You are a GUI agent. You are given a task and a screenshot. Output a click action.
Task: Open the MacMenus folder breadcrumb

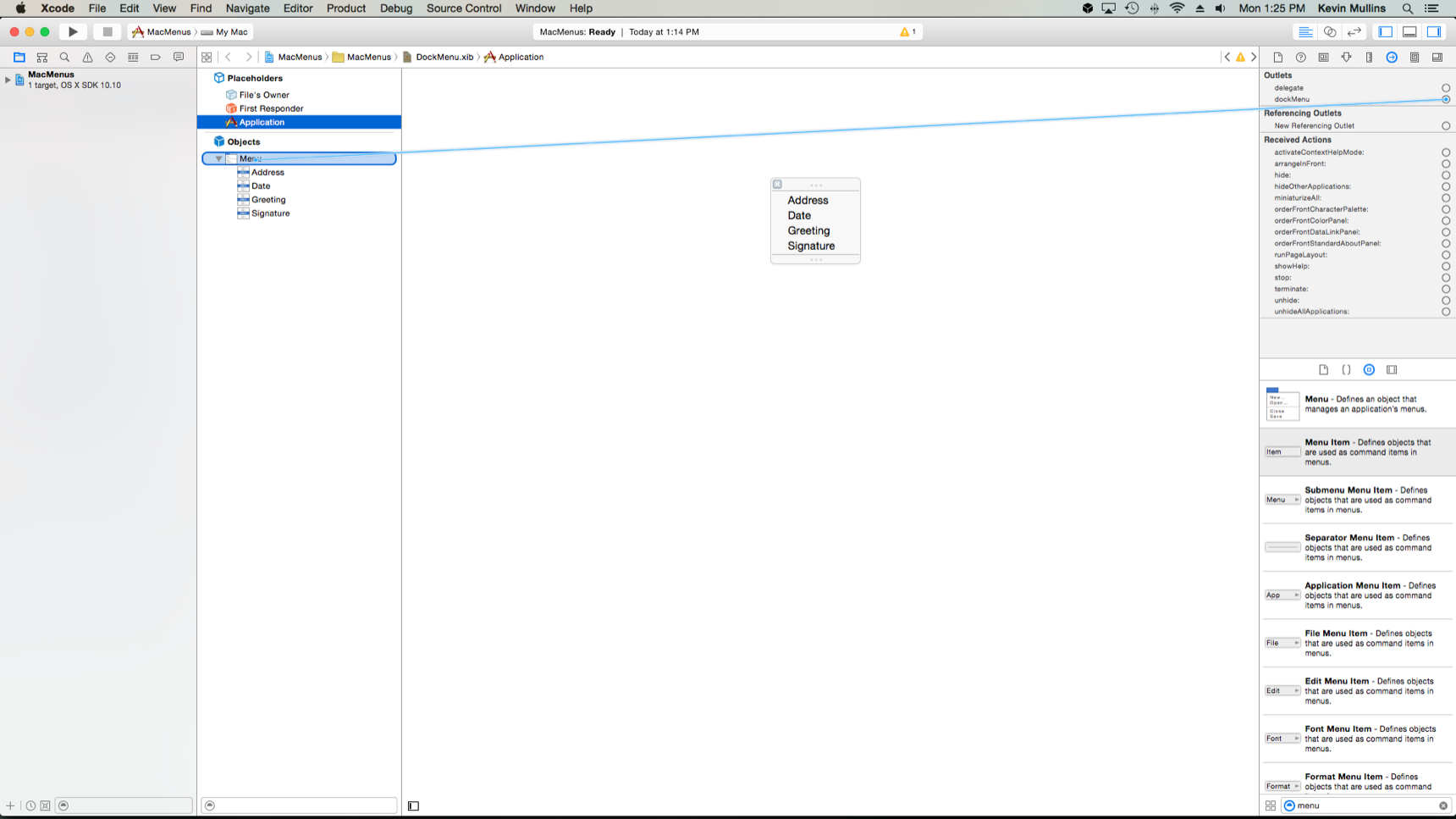pos(361,58)
